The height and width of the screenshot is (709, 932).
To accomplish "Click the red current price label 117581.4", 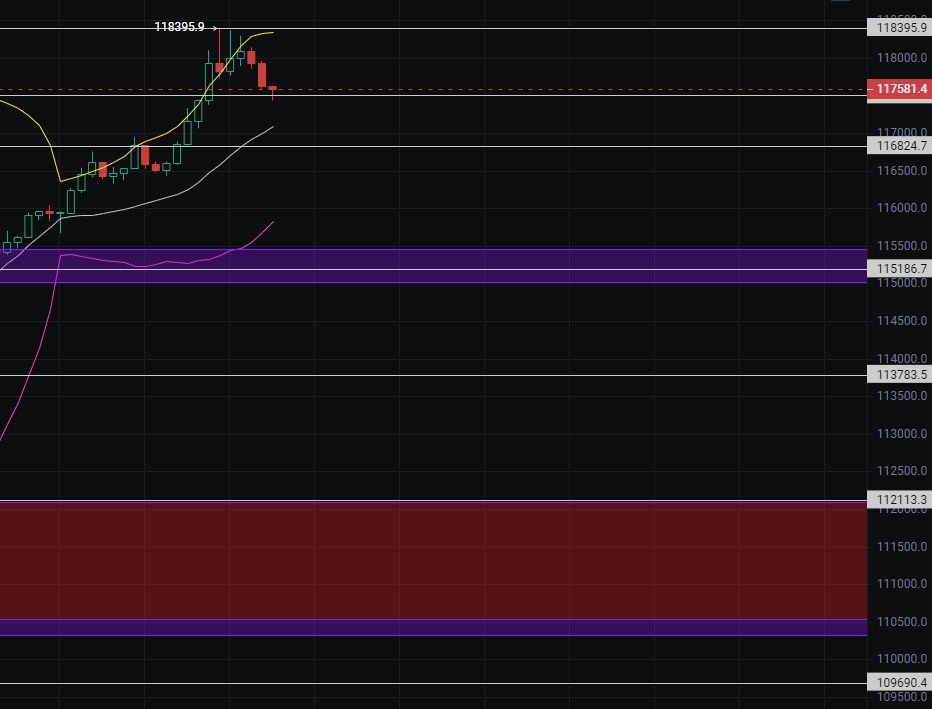I will (x=901, y=89).
